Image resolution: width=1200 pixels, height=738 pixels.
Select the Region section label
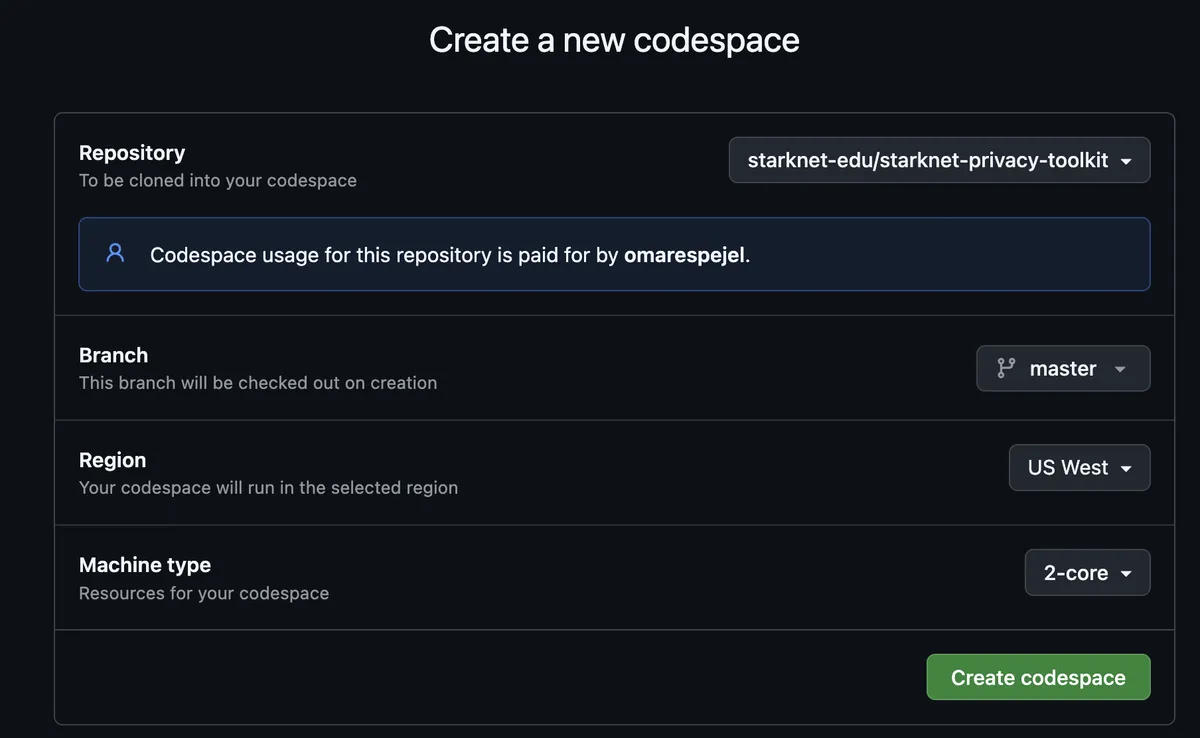point(112,460)
